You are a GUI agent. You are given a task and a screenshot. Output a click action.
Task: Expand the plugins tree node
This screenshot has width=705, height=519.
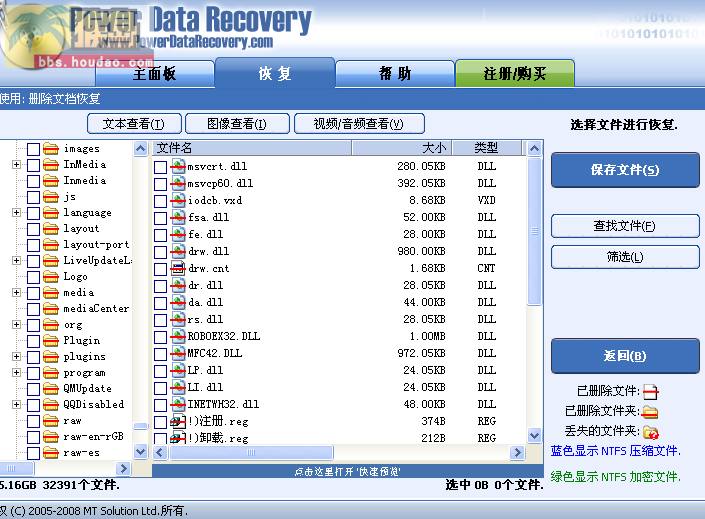click(16, 357)
